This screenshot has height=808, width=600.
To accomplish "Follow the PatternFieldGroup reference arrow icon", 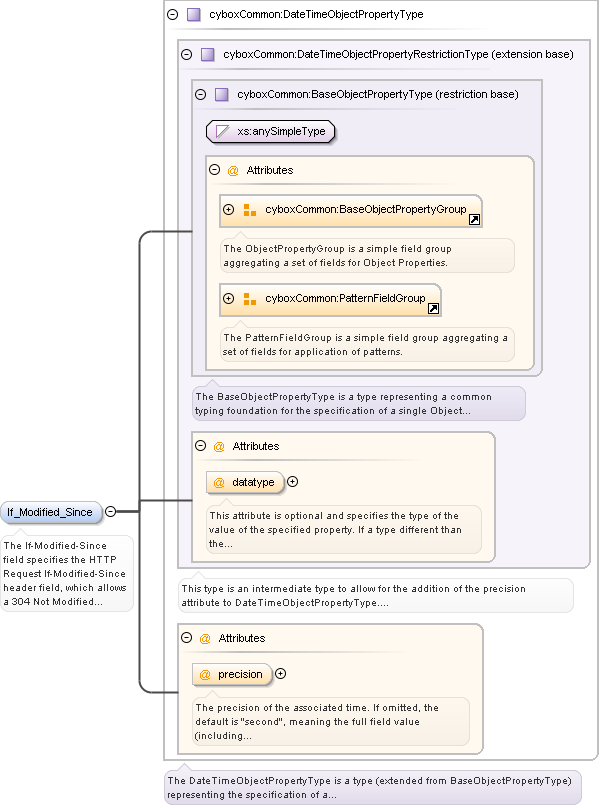I will (433, 308).
